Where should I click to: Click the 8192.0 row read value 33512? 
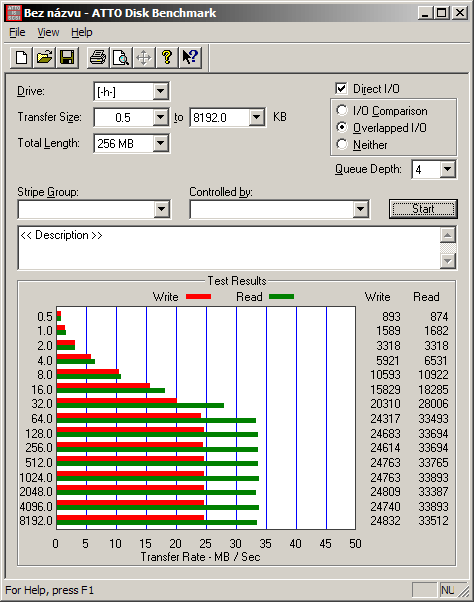[x=433, y=521]
